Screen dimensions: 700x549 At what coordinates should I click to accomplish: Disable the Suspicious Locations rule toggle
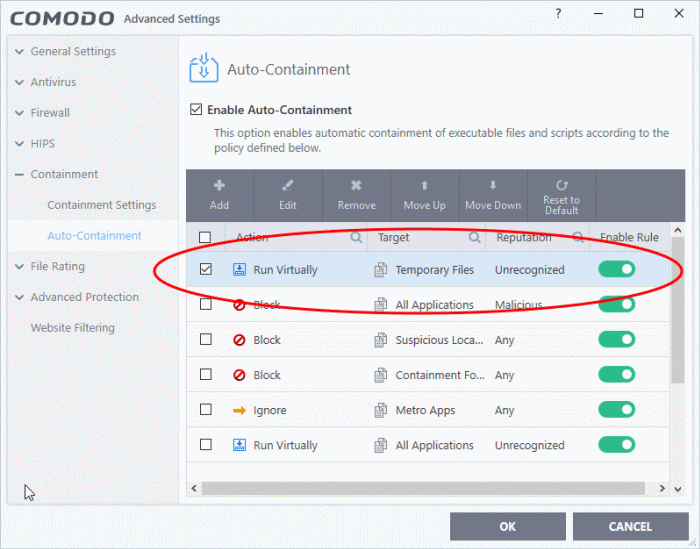[617, 340]
